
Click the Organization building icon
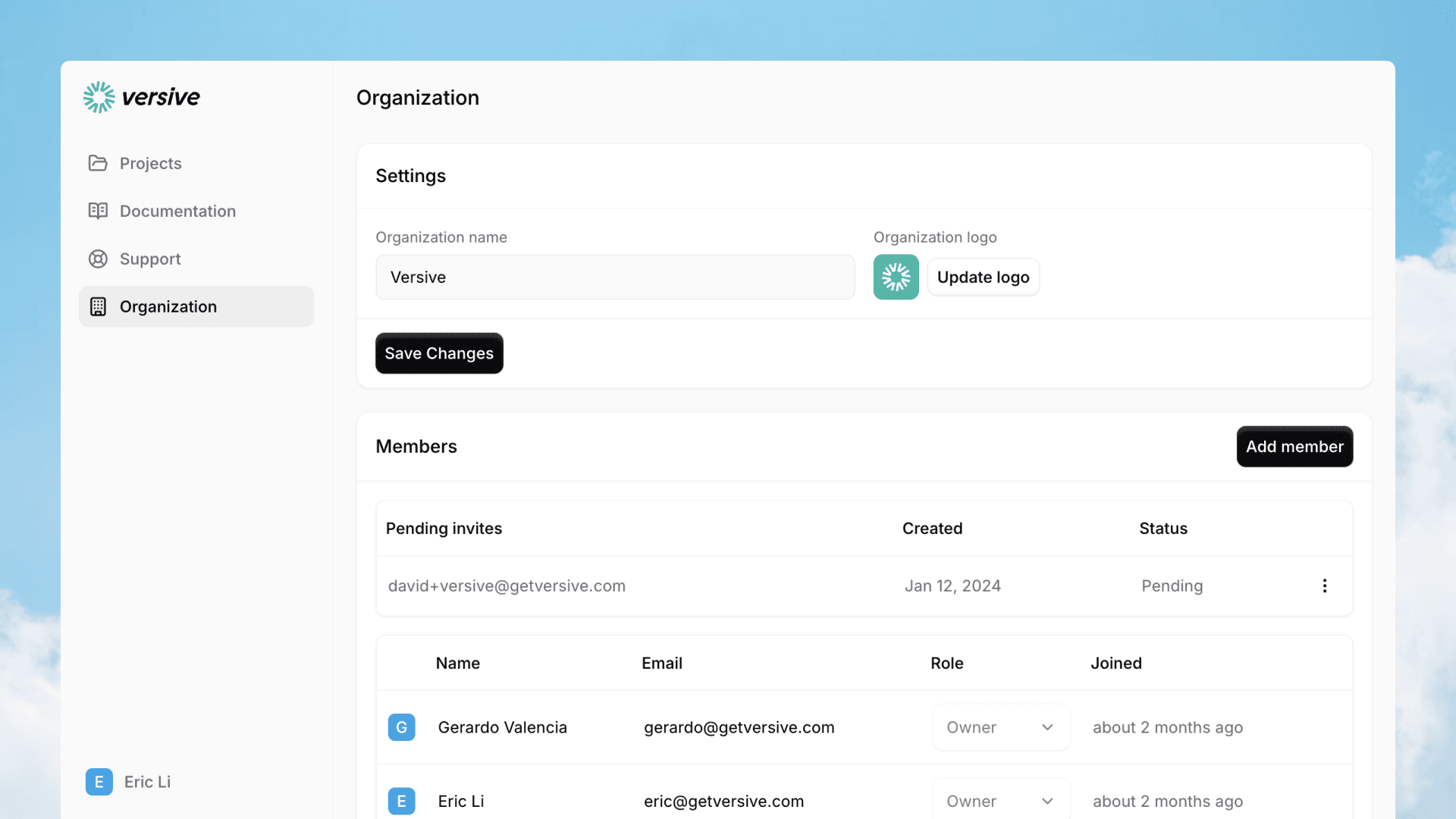tap(99, 306)
